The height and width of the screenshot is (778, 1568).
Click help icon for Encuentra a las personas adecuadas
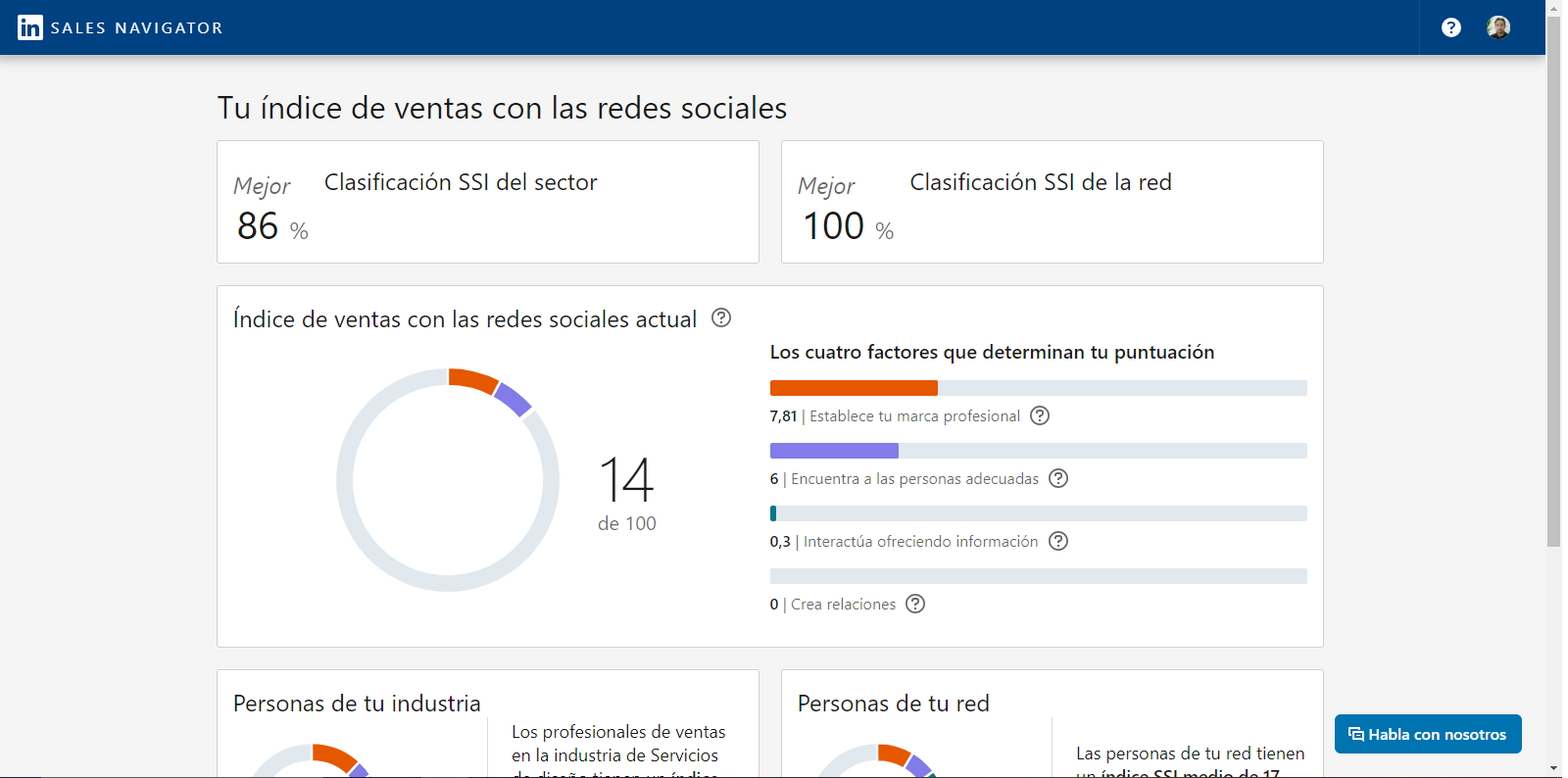click(1058, 478)
